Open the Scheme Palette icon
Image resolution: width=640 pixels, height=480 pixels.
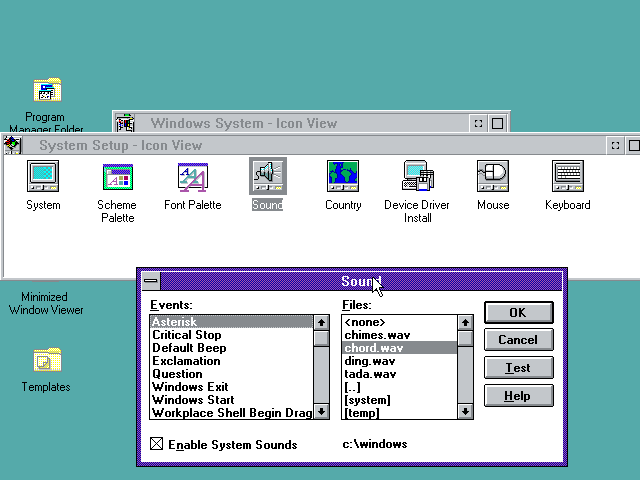(118, 176)
